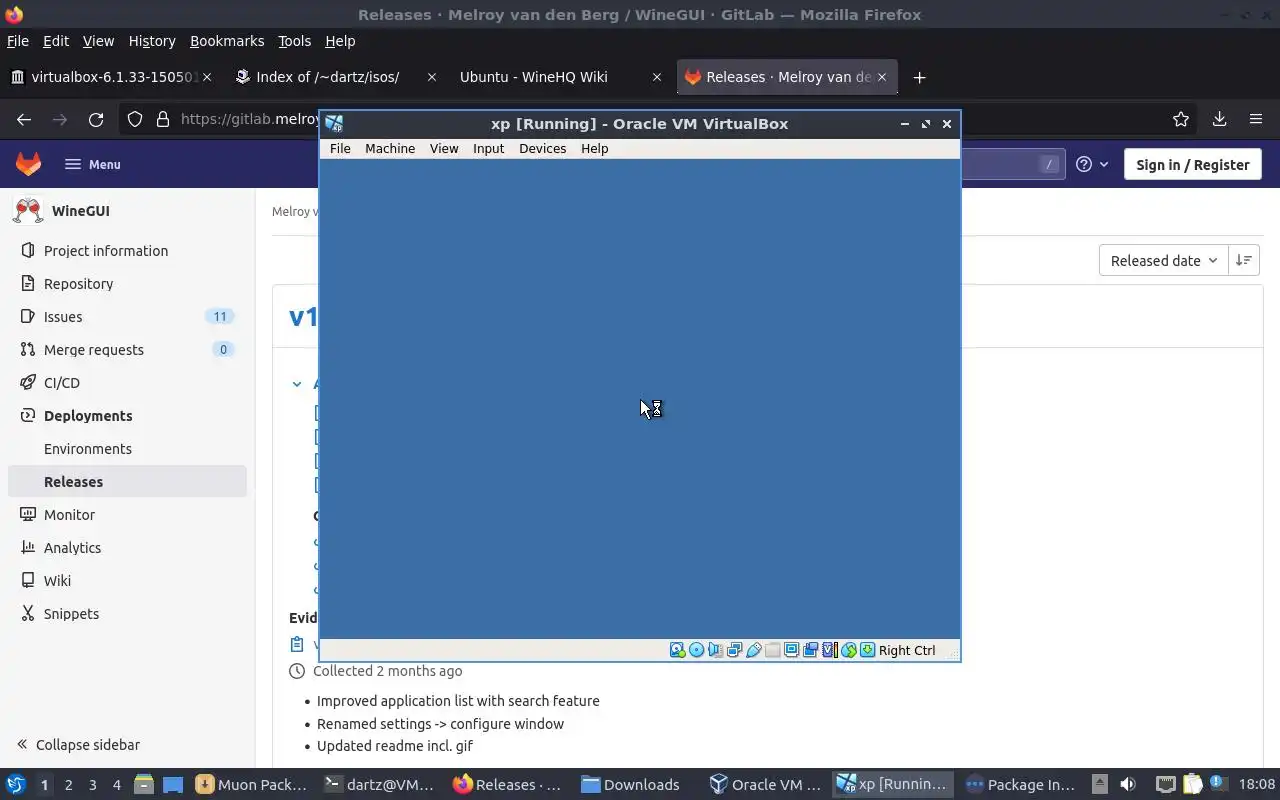Open Muon Package Manager from taskbar
This screenshot has height=800, width=1280.
click(x=252, y=785)
